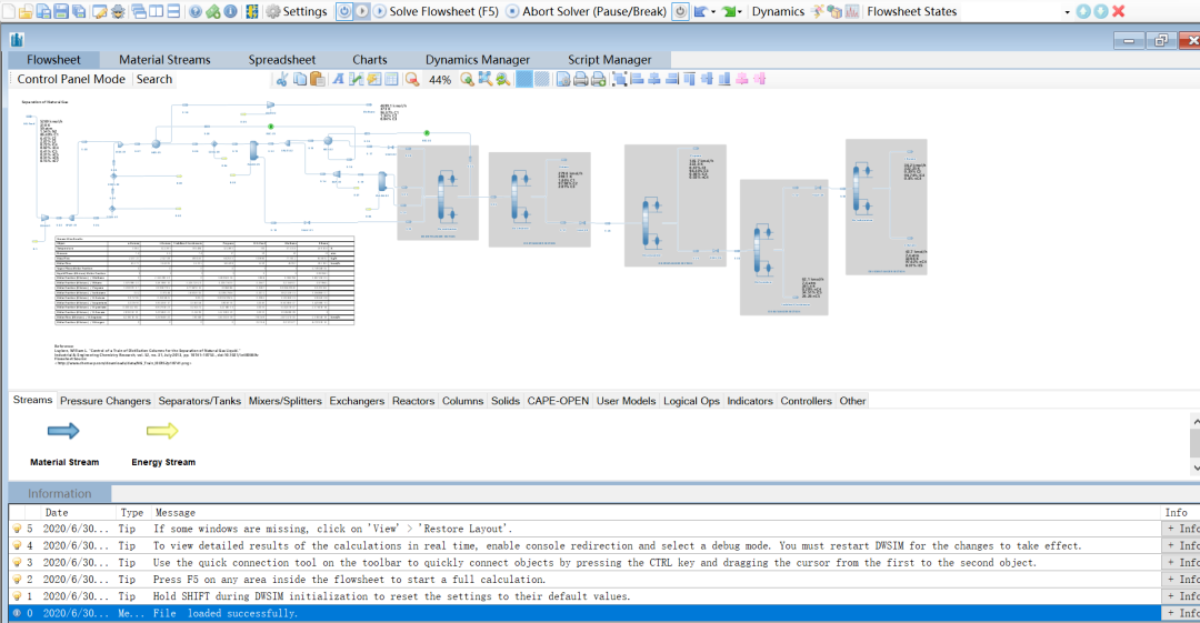Open the Flowsheet States dropdown
This screenshot has height=623, width=1200.
pos(1067,12)
